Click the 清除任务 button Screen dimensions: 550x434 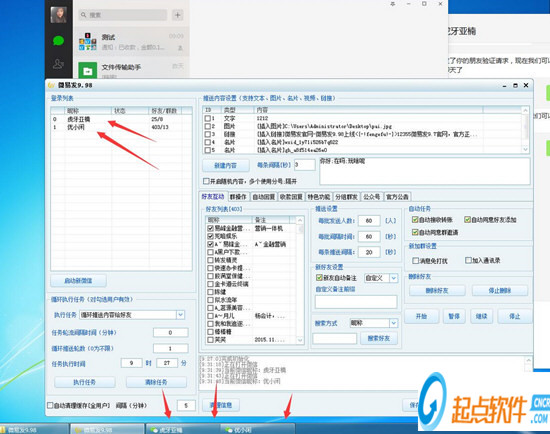tap(156, 382)
